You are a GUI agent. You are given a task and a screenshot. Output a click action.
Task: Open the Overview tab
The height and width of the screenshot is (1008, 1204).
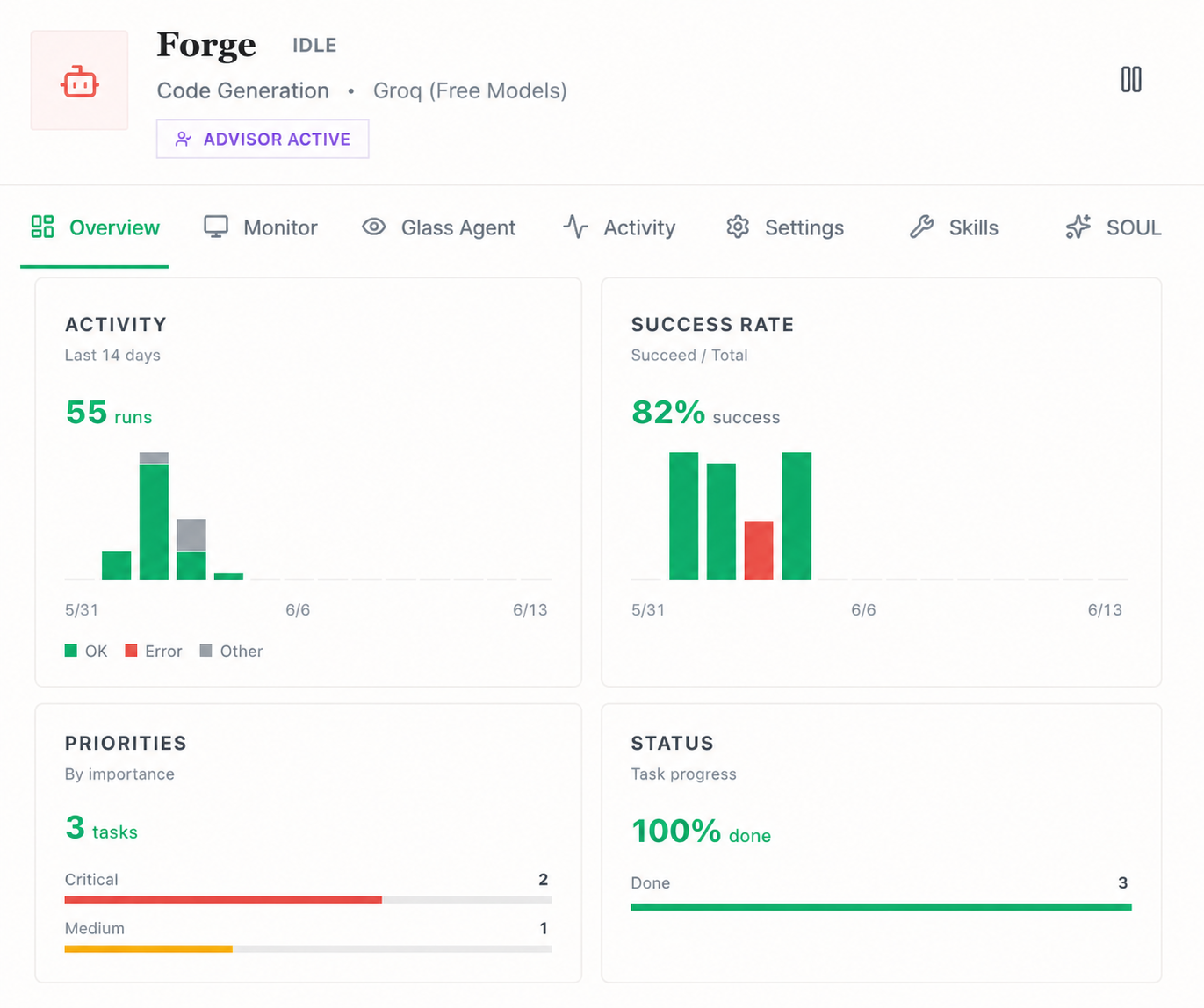[x=95, y=227]
